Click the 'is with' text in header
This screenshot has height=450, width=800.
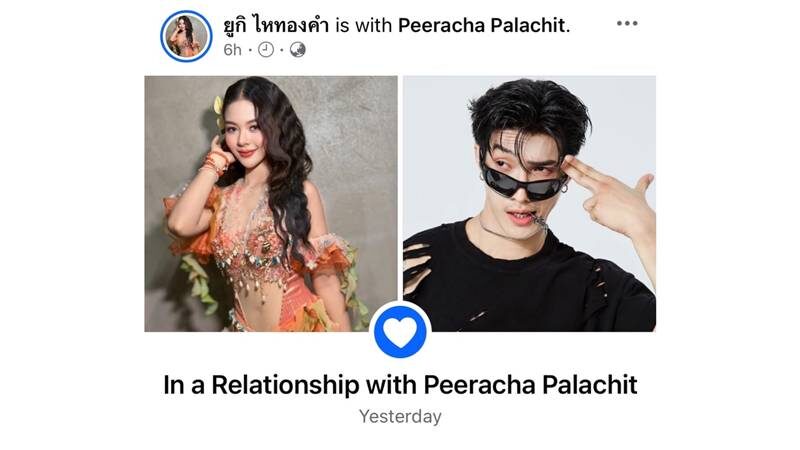pos(363,25)
